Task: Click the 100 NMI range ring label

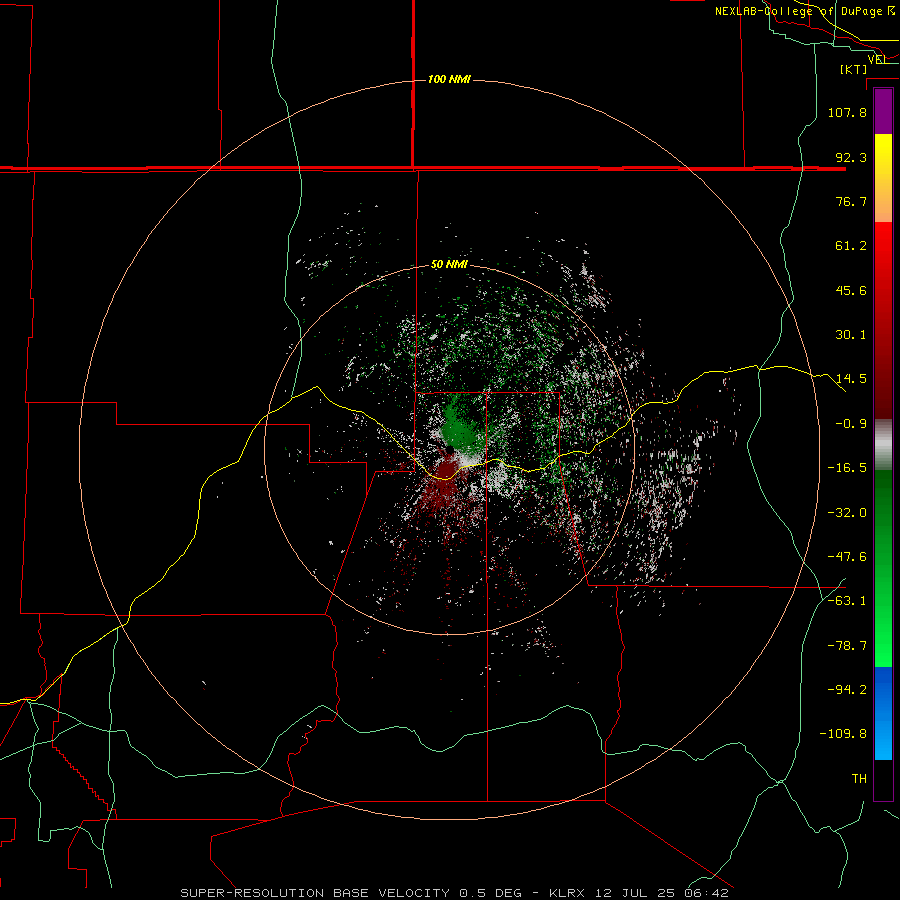Action: [x=449, y=79]
